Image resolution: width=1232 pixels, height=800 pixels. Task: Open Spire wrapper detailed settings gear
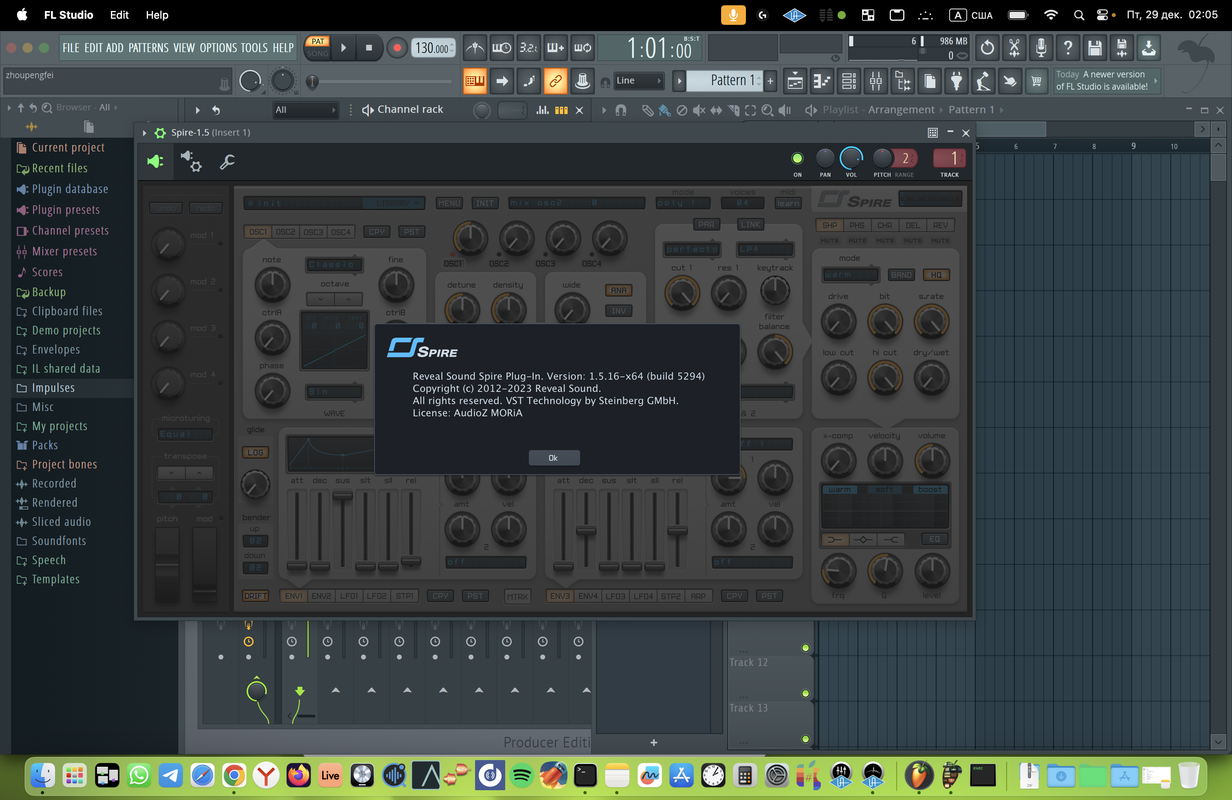(190, 161)
